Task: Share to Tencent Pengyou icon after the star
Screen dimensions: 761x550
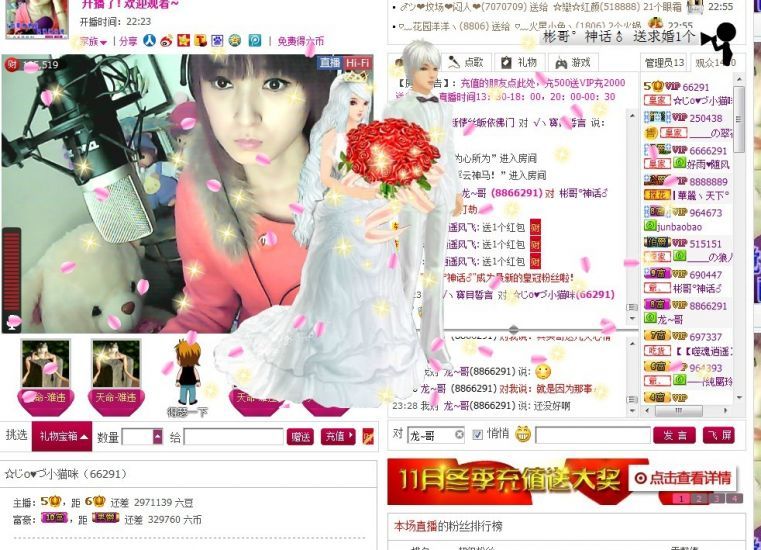Action: coord(200,41)
